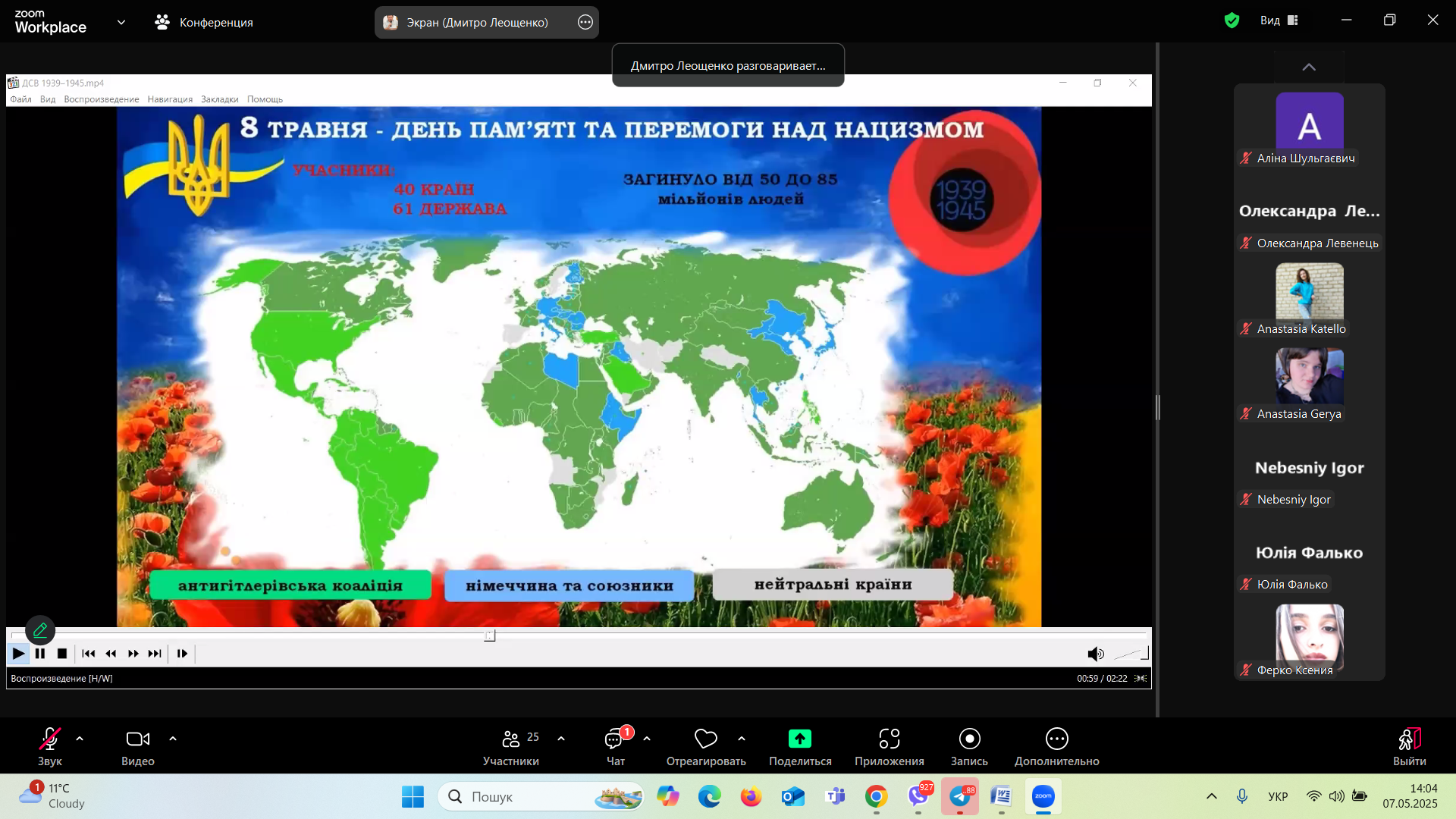Click the Share screen green icon
Screen dimensions: 1456x819
[799, 739]
